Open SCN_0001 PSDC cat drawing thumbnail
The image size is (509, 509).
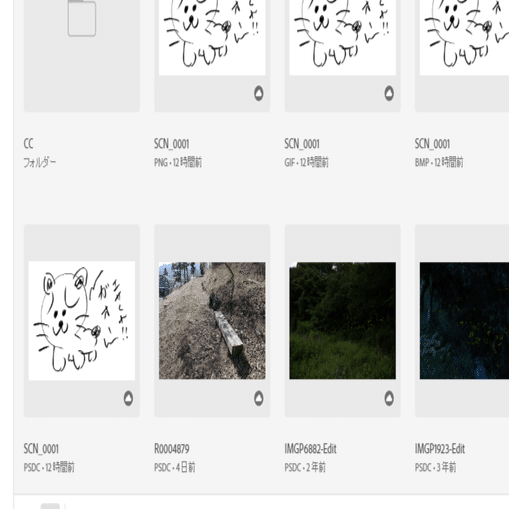[82, 321]
